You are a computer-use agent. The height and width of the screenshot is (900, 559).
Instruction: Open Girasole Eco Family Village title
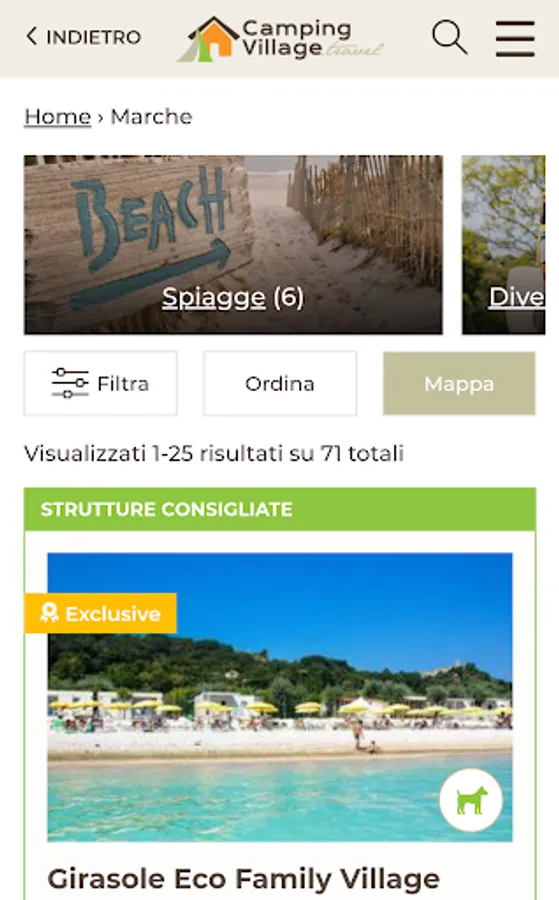244,879
